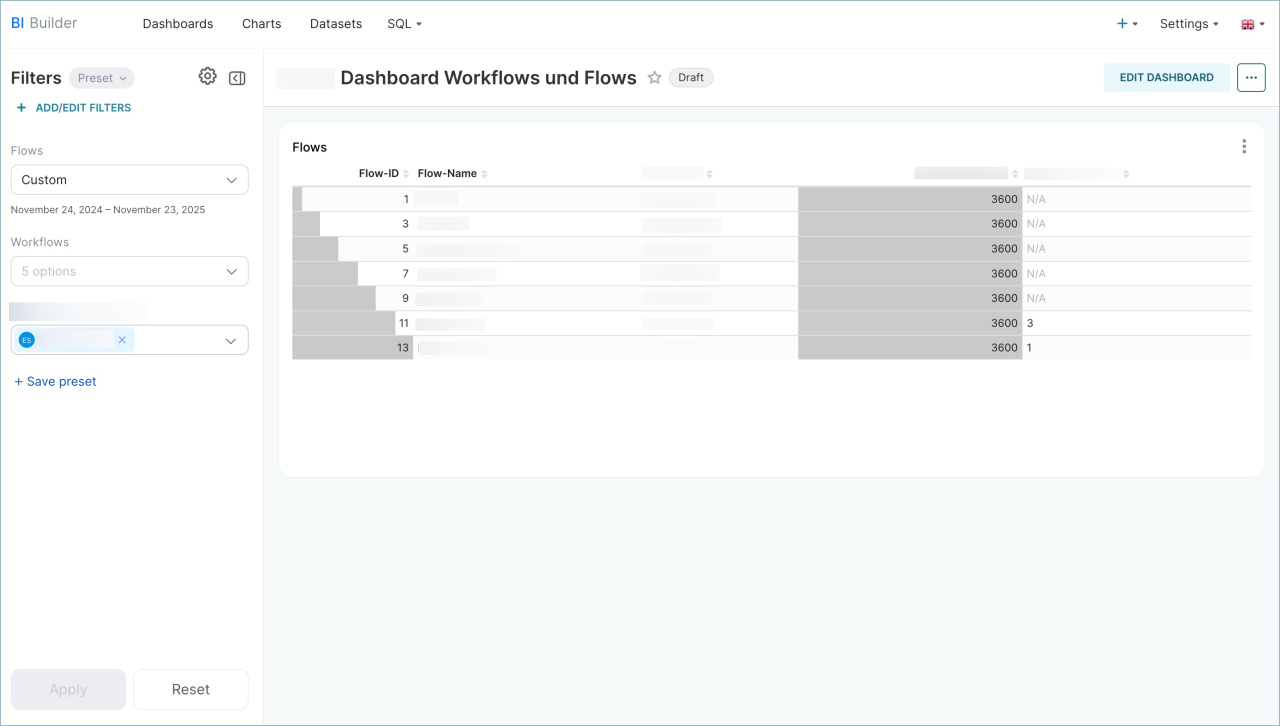Expand the SQL menu
Screen dimensions: 1280x726
pos(404,24)
